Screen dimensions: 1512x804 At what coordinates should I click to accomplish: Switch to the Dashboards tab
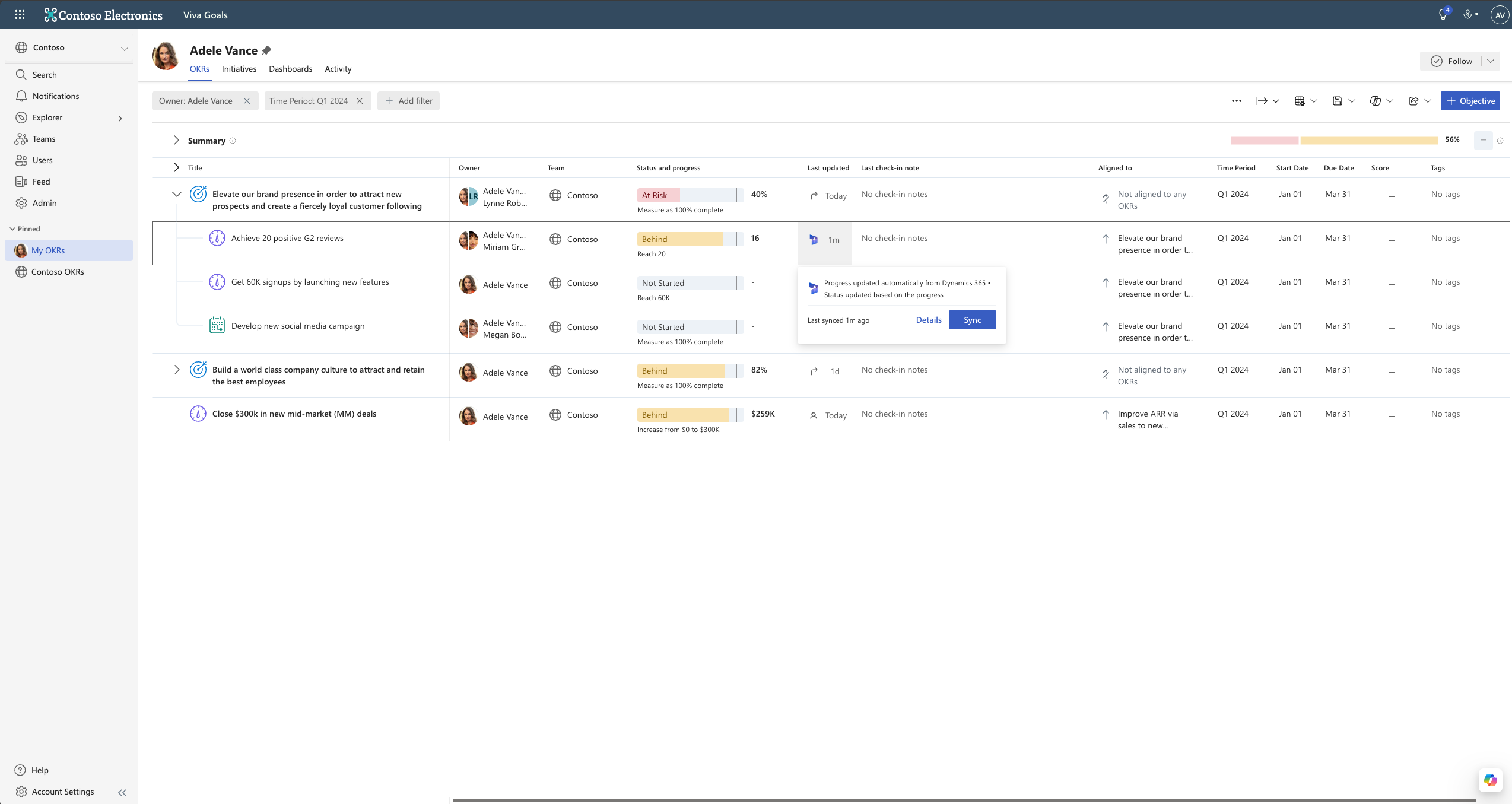point(290,69)
